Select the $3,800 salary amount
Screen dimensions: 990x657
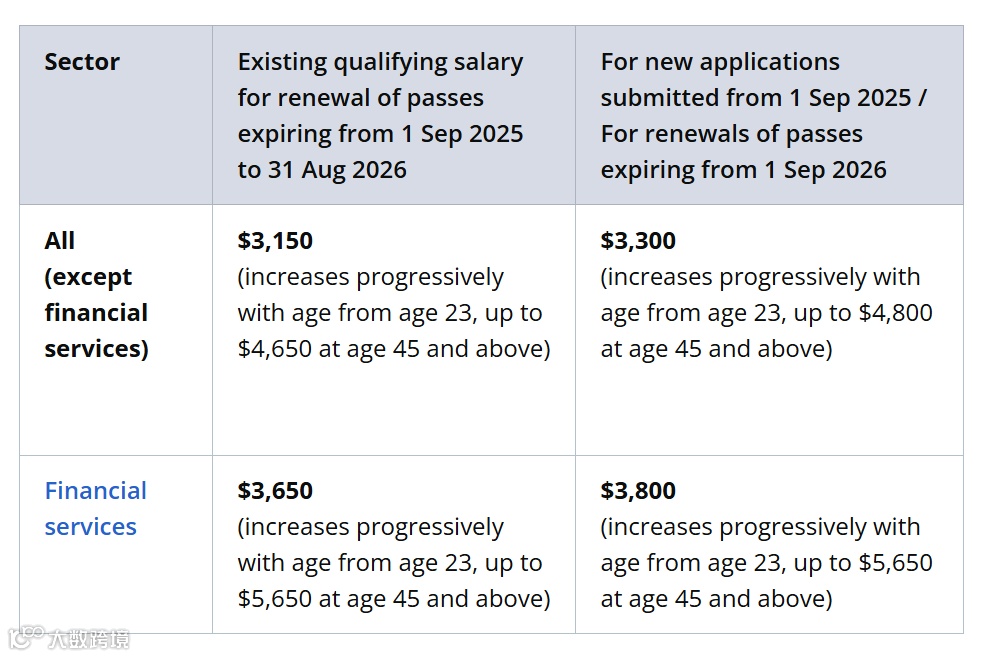coord(638,490)
